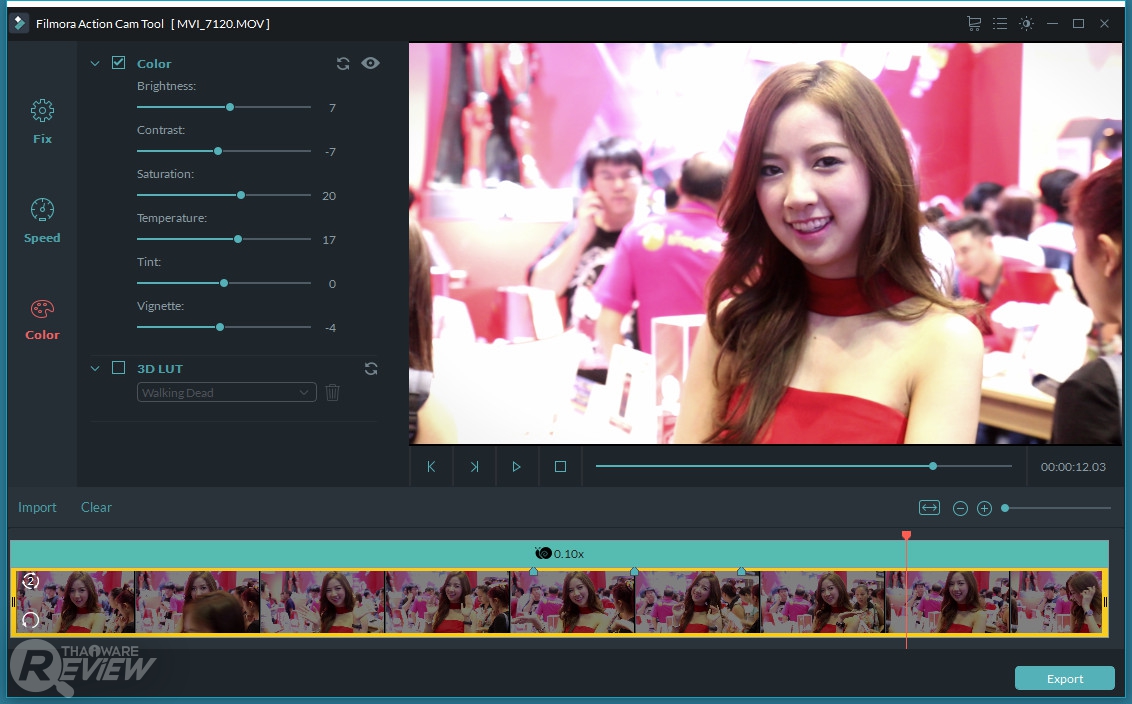1132x704 pixels.
Task: Adjust the Tint slider
Action: (224, 283)
